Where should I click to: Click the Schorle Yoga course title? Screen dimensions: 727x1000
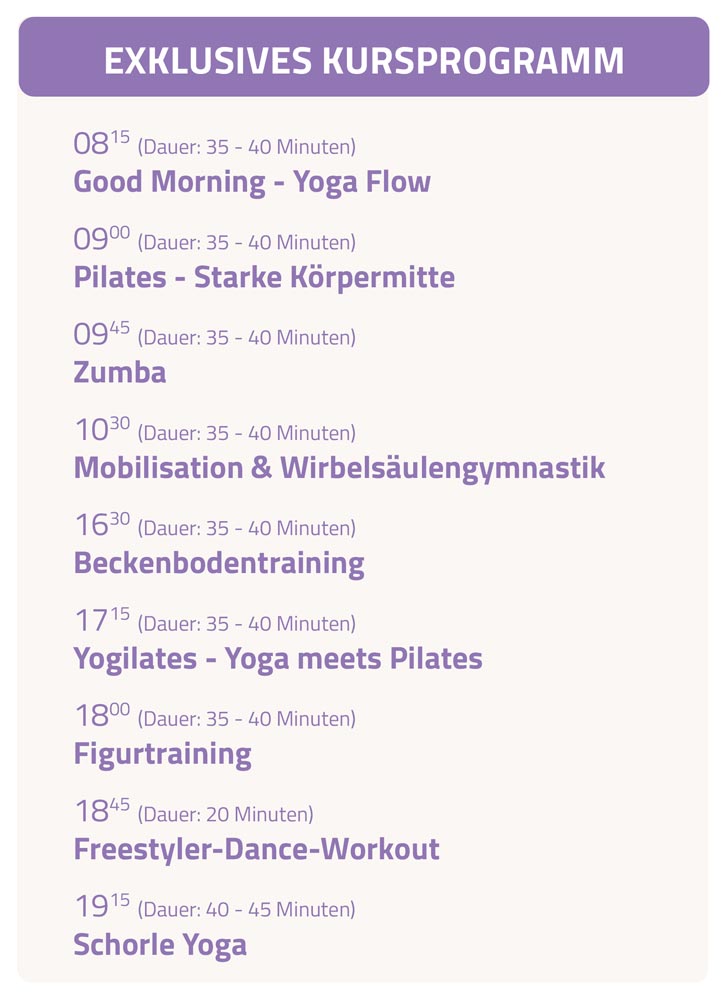tap(160, 945)
